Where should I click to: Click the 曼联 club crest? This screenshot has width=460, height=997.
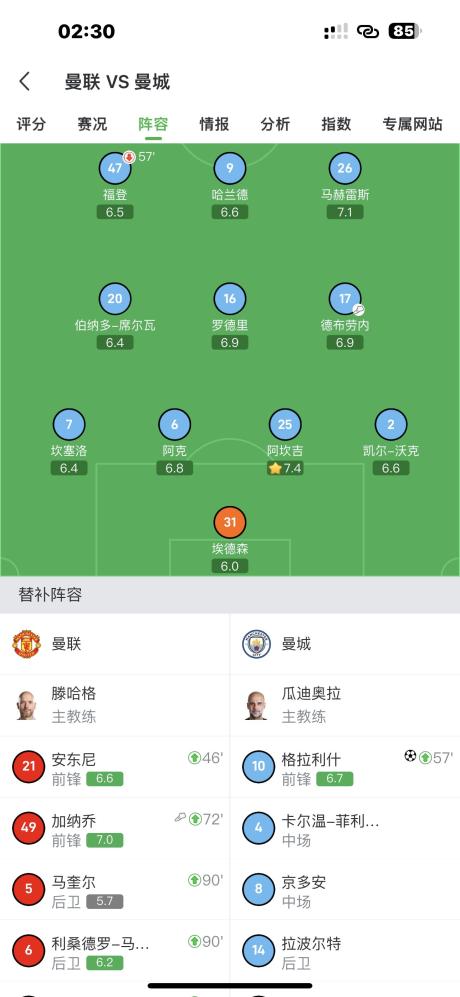coord(27,643)
